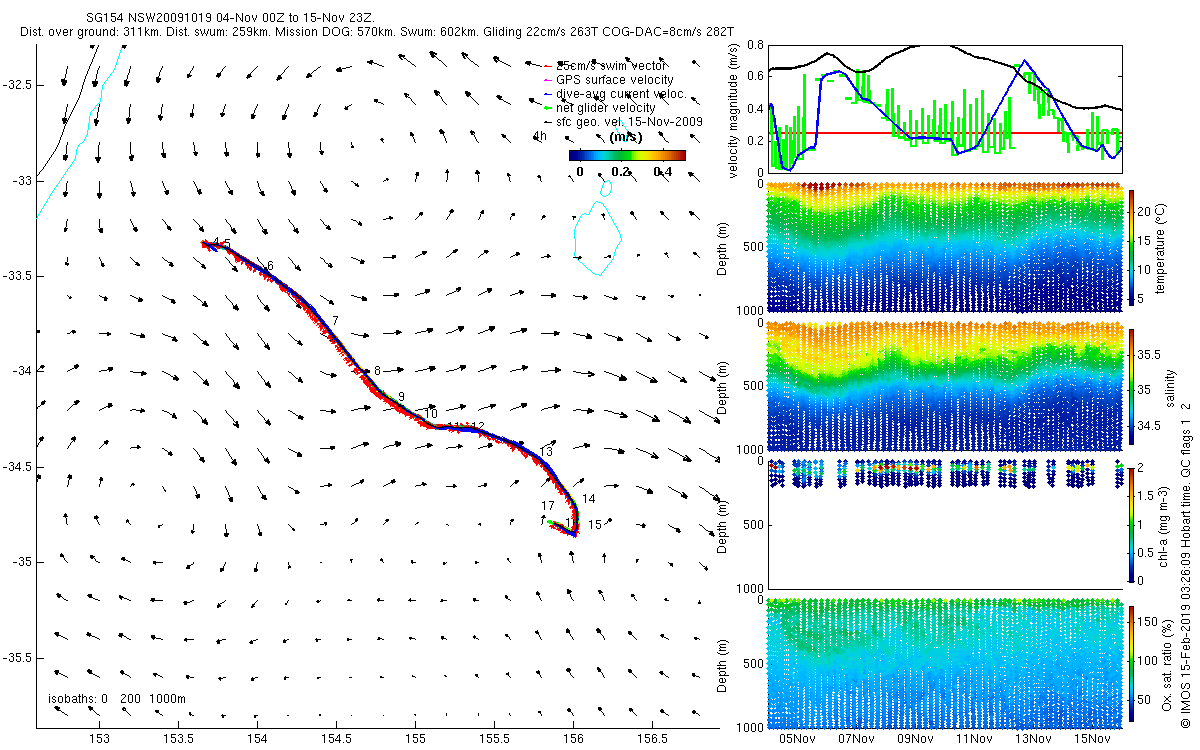This screenshot has width=1200, height=750.
Task: Click the day 7 marker on glider track
Action: point(336,320)
